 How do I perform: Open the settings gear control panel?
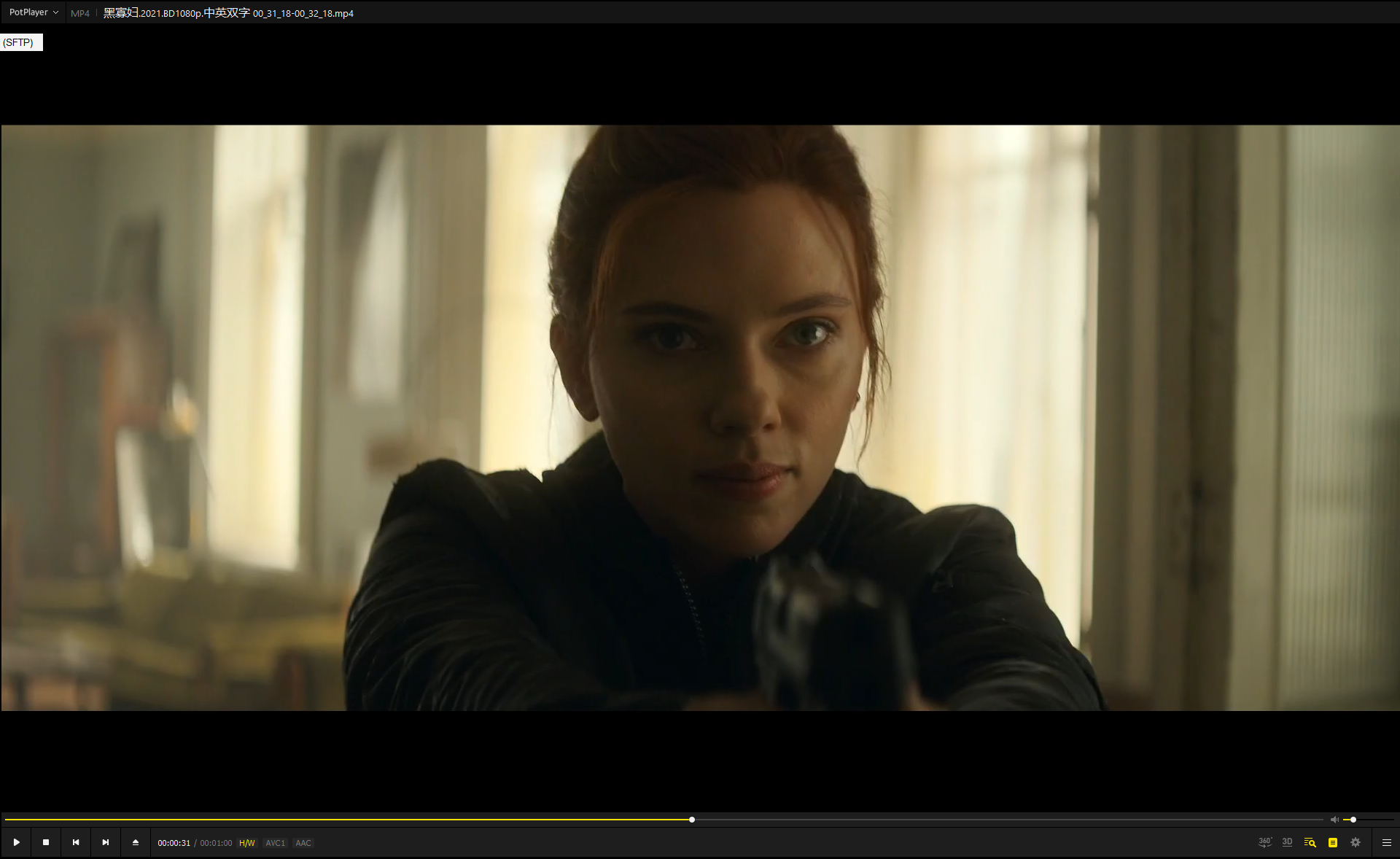coord(1356,842)
